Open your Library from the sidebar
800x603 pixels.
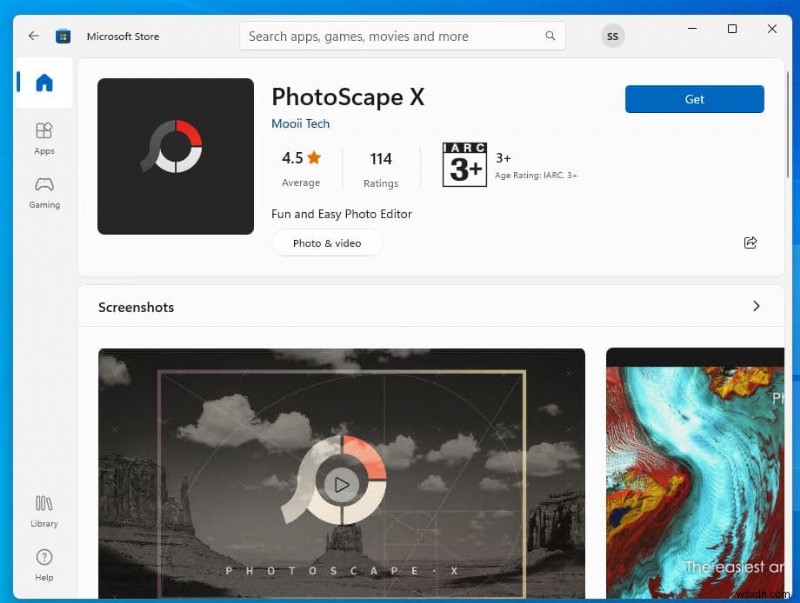(x=44, y=512)
